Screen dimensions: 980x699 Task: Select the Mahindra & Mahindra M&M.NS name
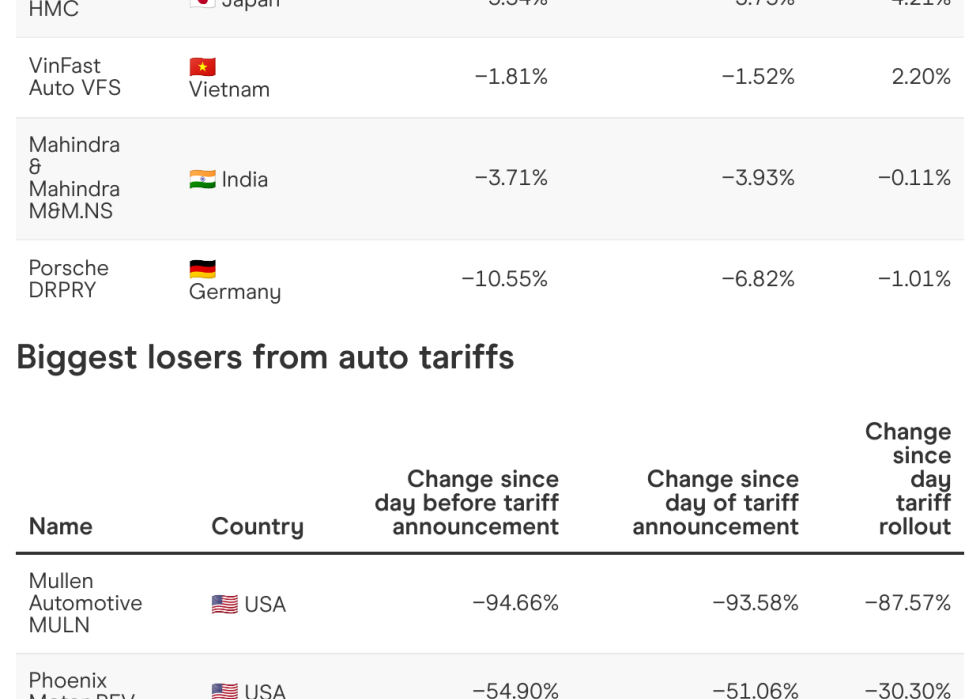[x=74, y=178]
